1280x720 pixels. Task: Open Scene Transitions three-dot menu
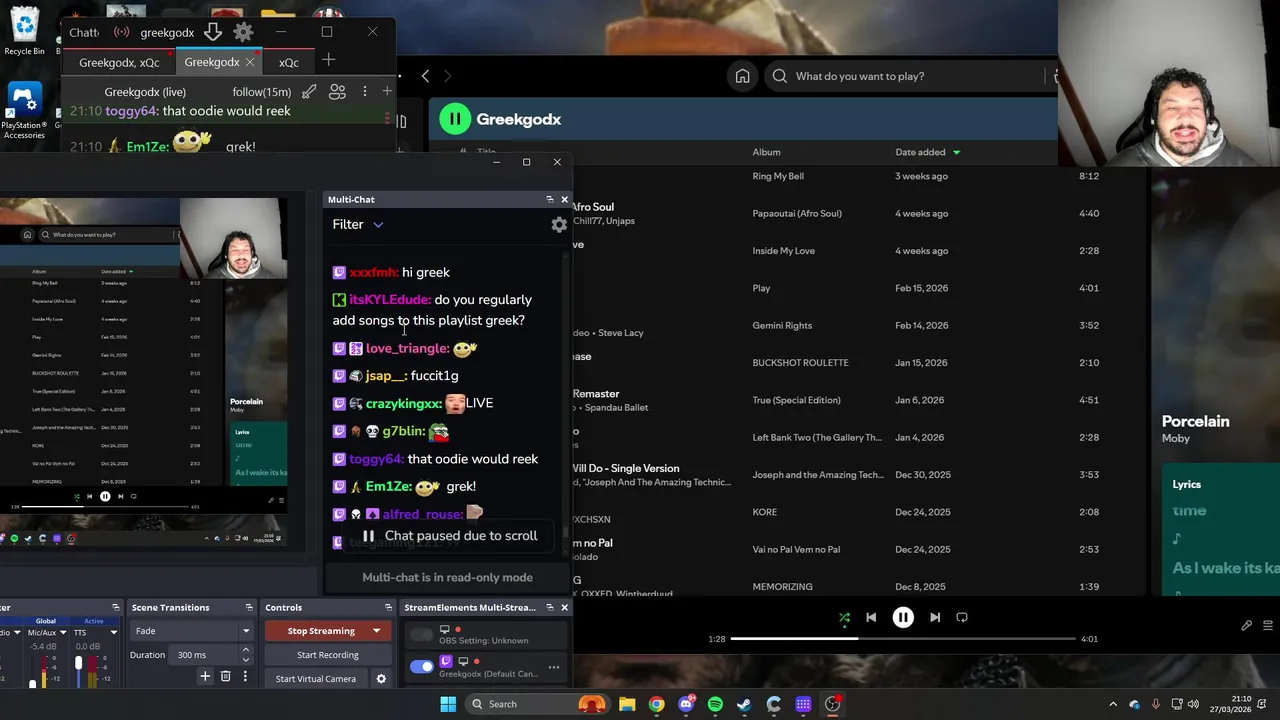point(245,677)
